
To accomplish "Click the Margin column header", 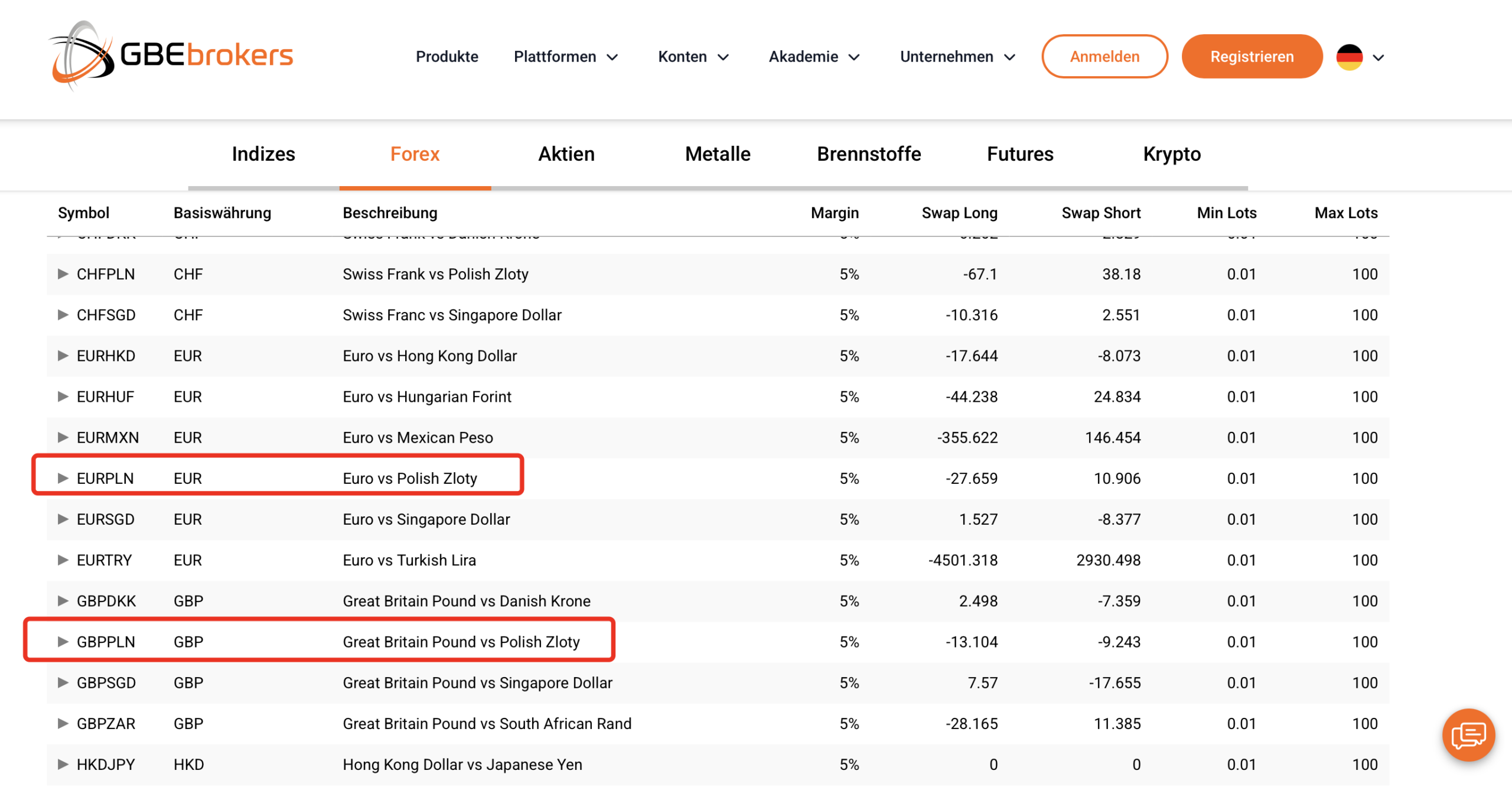I will [x=835, y=213].
